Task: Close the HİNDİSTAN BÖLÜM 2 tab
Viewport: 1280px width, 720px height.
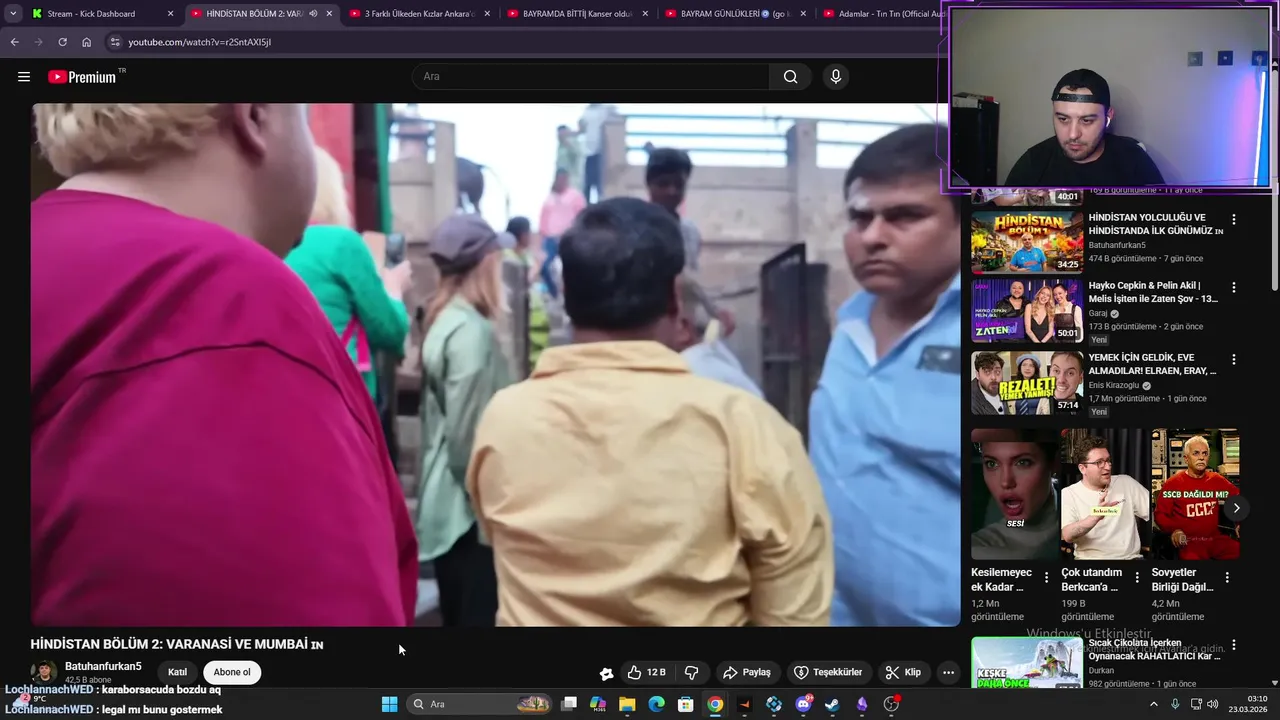Action: (329, 14)
